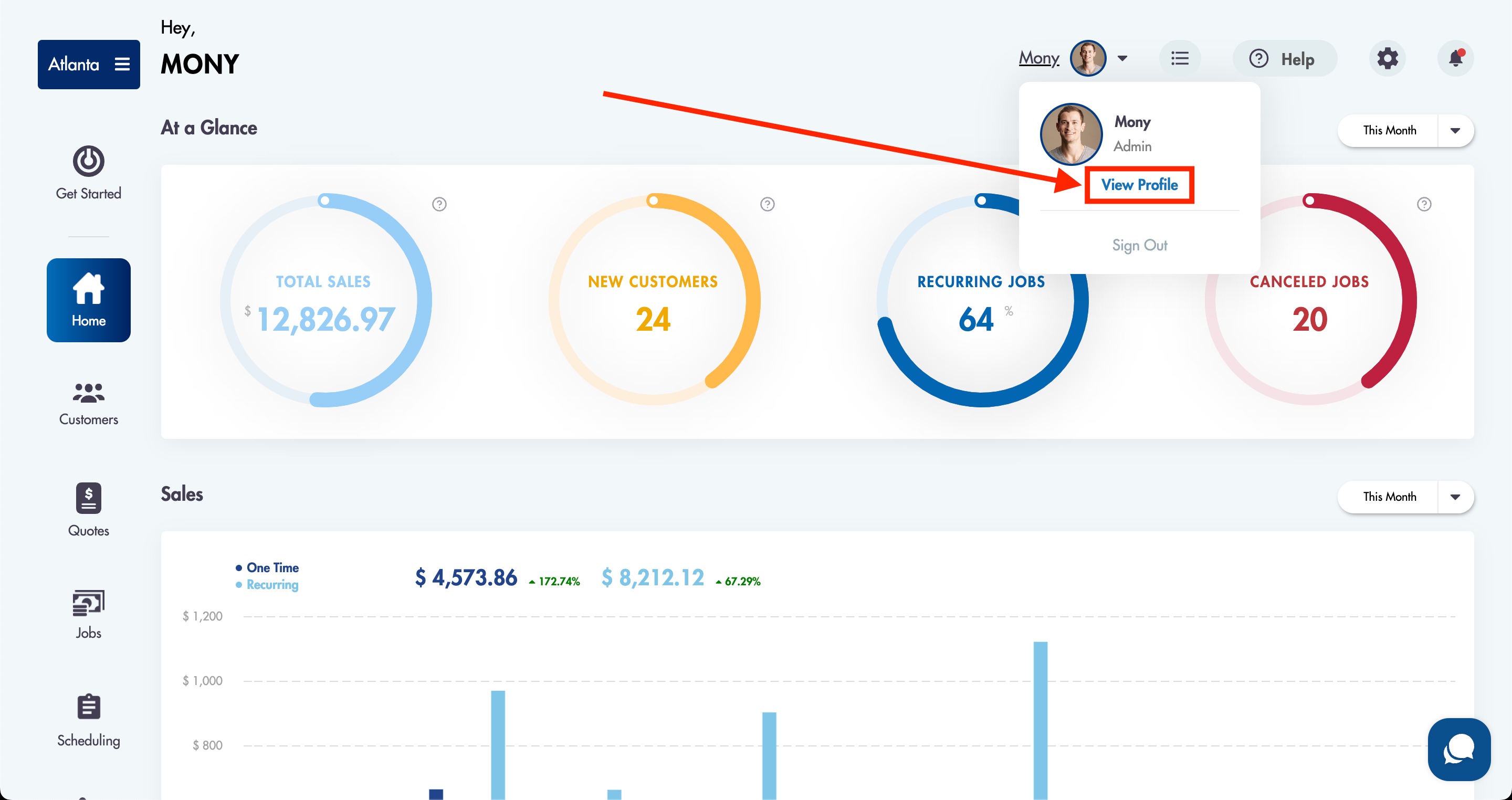Collapse the Mony user menu arrow

coord(1122,59)
